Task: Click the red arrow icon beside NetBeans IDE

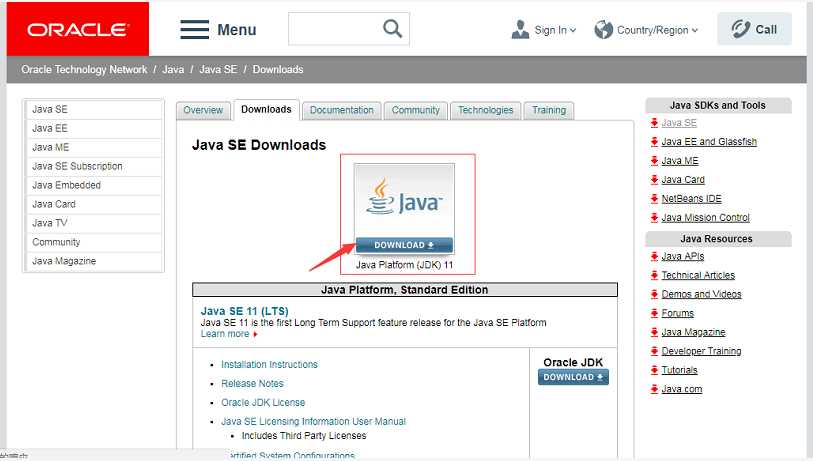Action: [654, 199]
